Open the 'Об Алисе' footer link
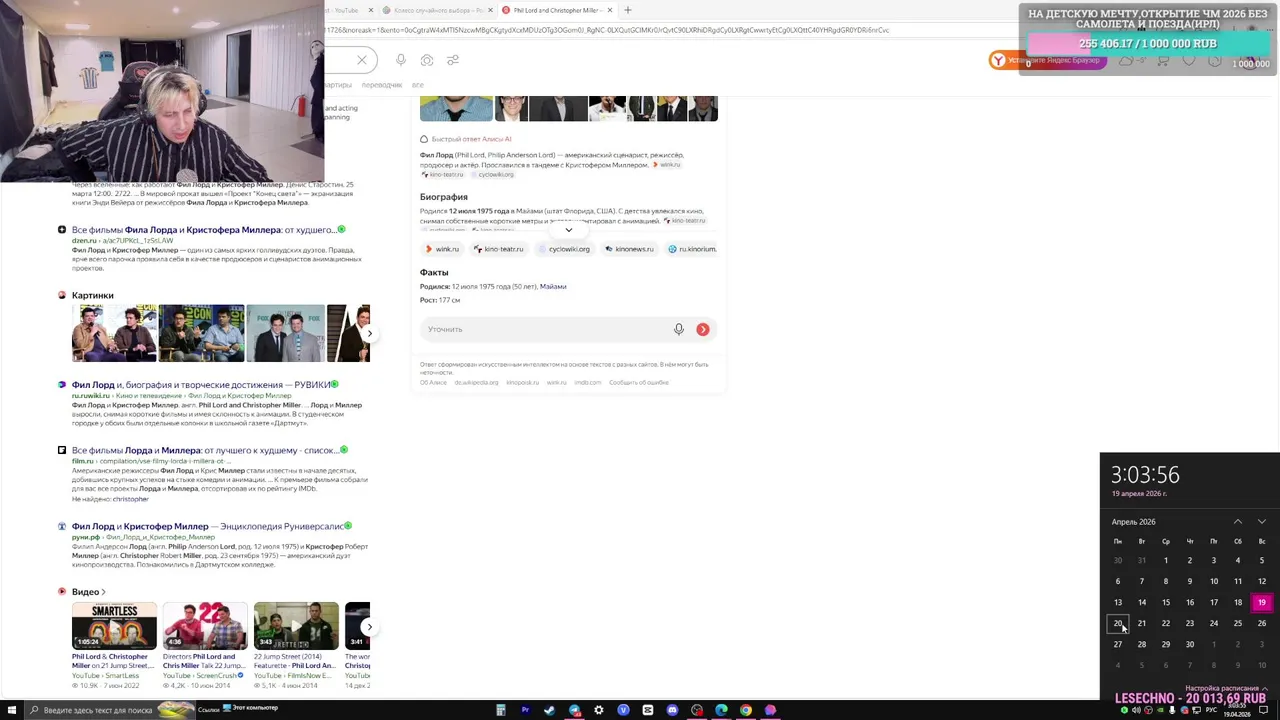1280x720 pixels. point(433,382)
